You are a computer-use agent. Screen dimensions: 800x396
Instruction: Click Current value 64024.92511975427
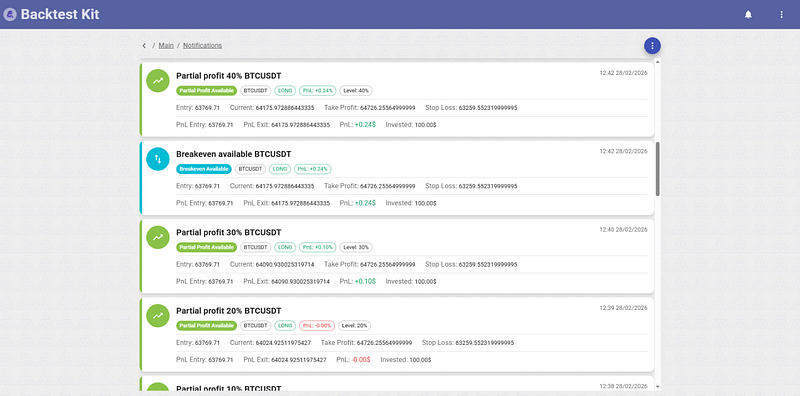(283, 343)
